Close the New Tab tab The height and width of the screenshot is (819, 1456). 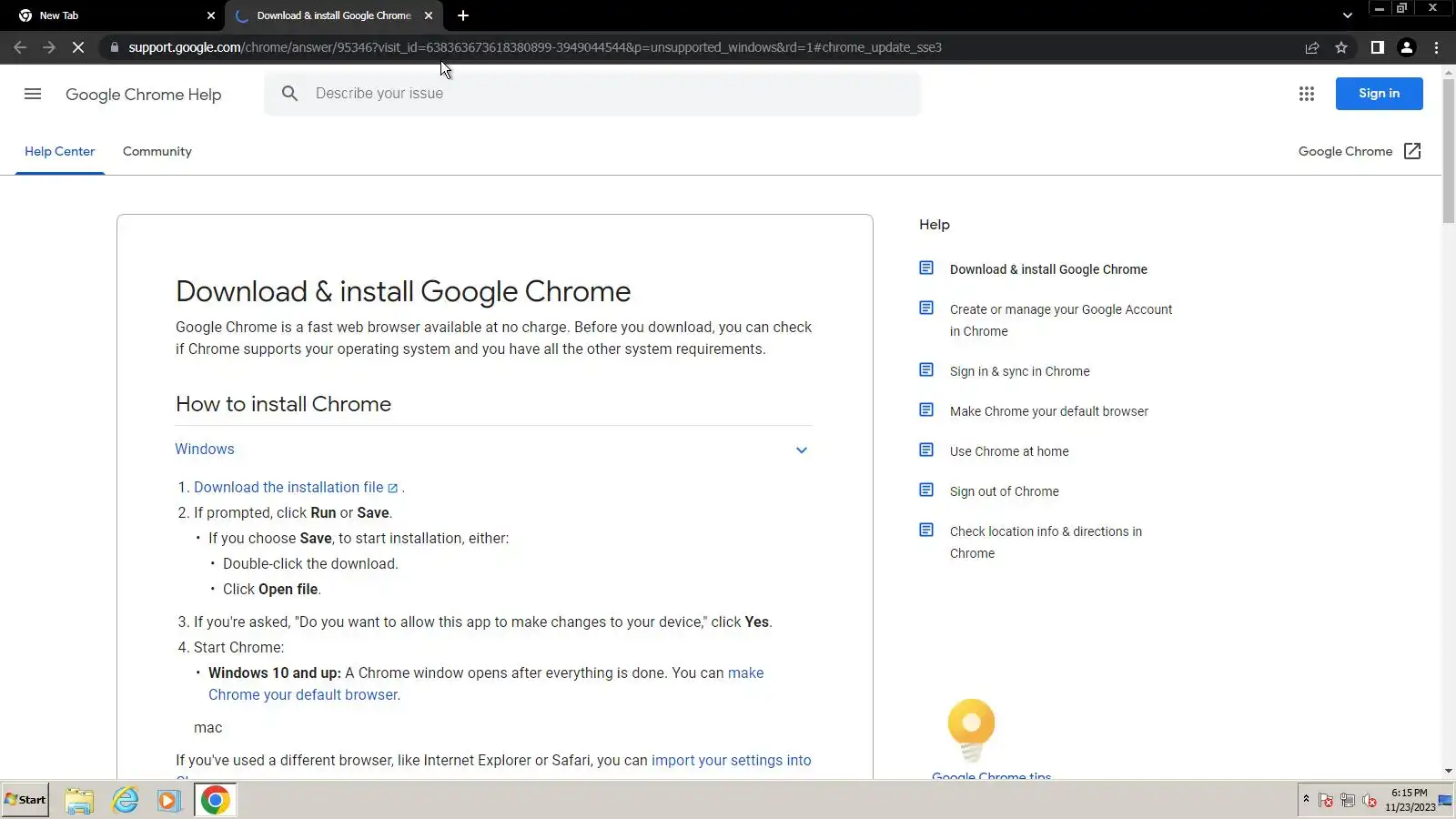tap(211, 15)
